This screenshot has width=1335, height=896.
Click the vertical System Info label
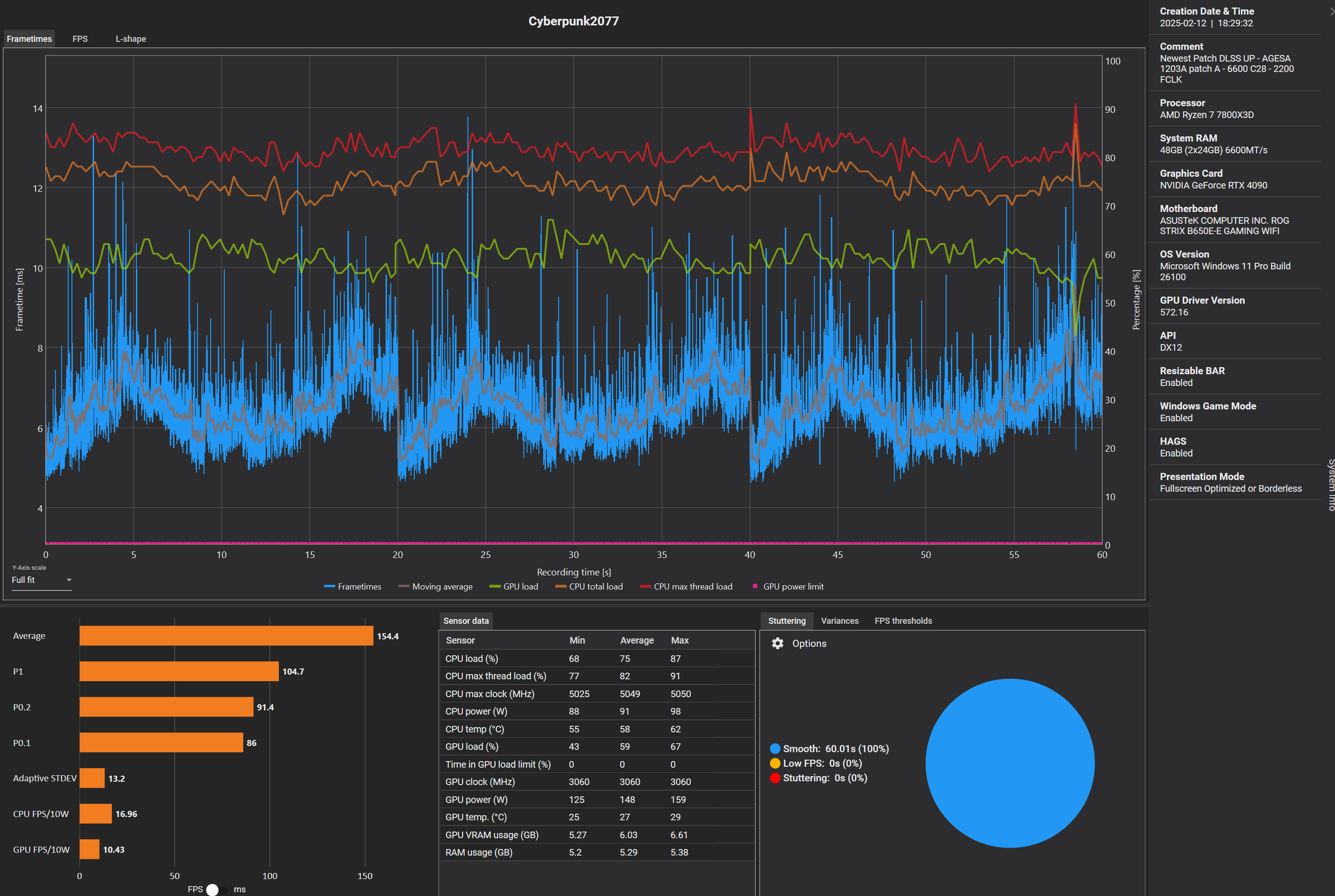pos(1331,485)
